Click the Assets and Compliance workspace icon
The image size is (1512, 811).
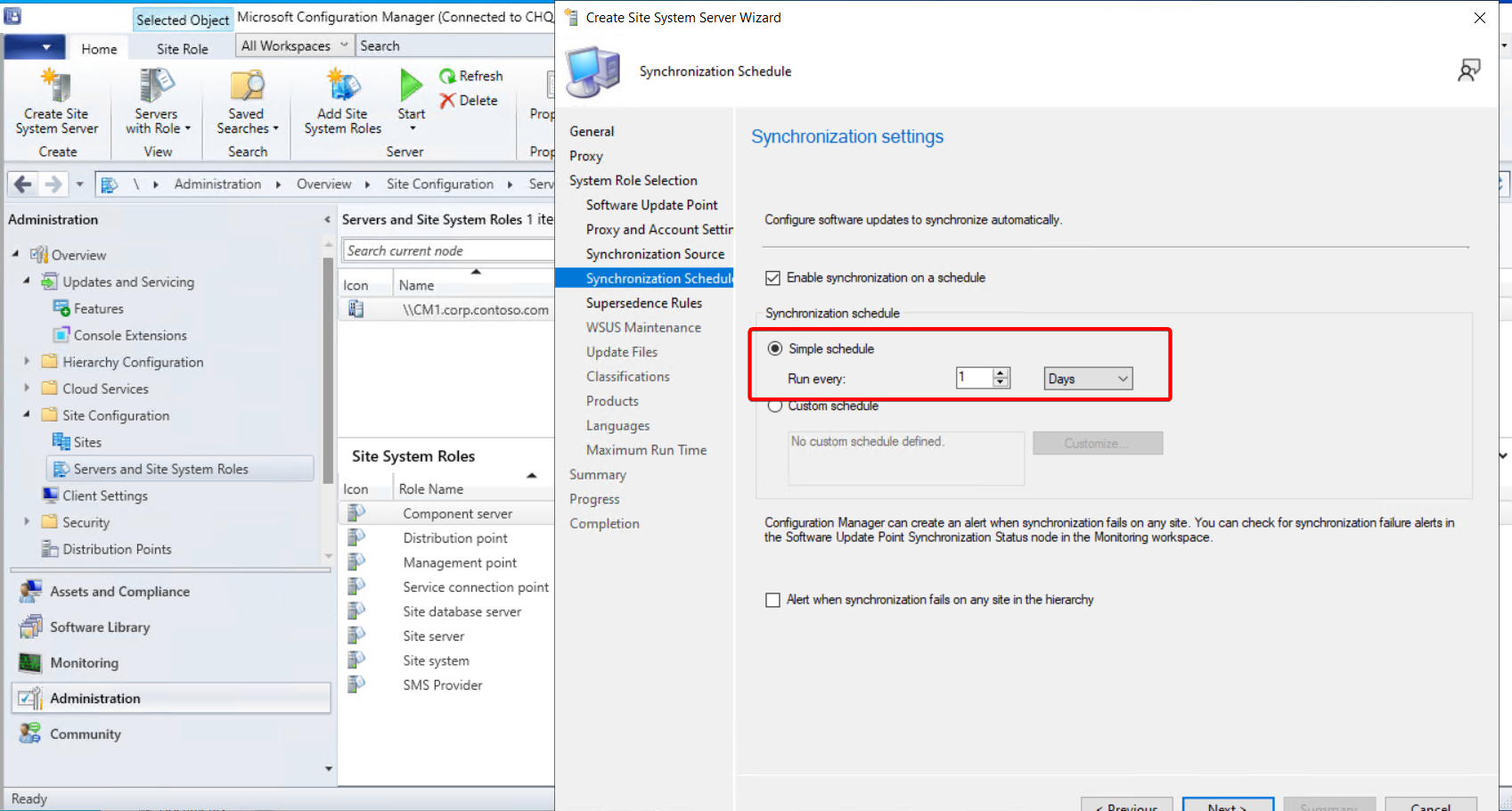pos(30,591)
